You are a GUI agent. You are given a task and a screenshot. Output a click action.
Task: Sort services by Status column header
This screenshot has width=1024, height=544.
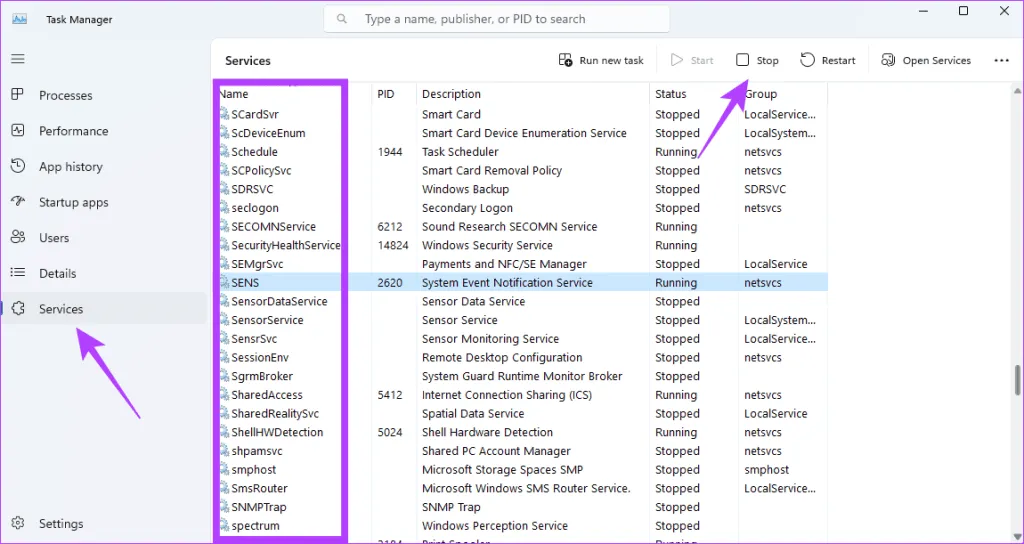(x=671, y=94)
